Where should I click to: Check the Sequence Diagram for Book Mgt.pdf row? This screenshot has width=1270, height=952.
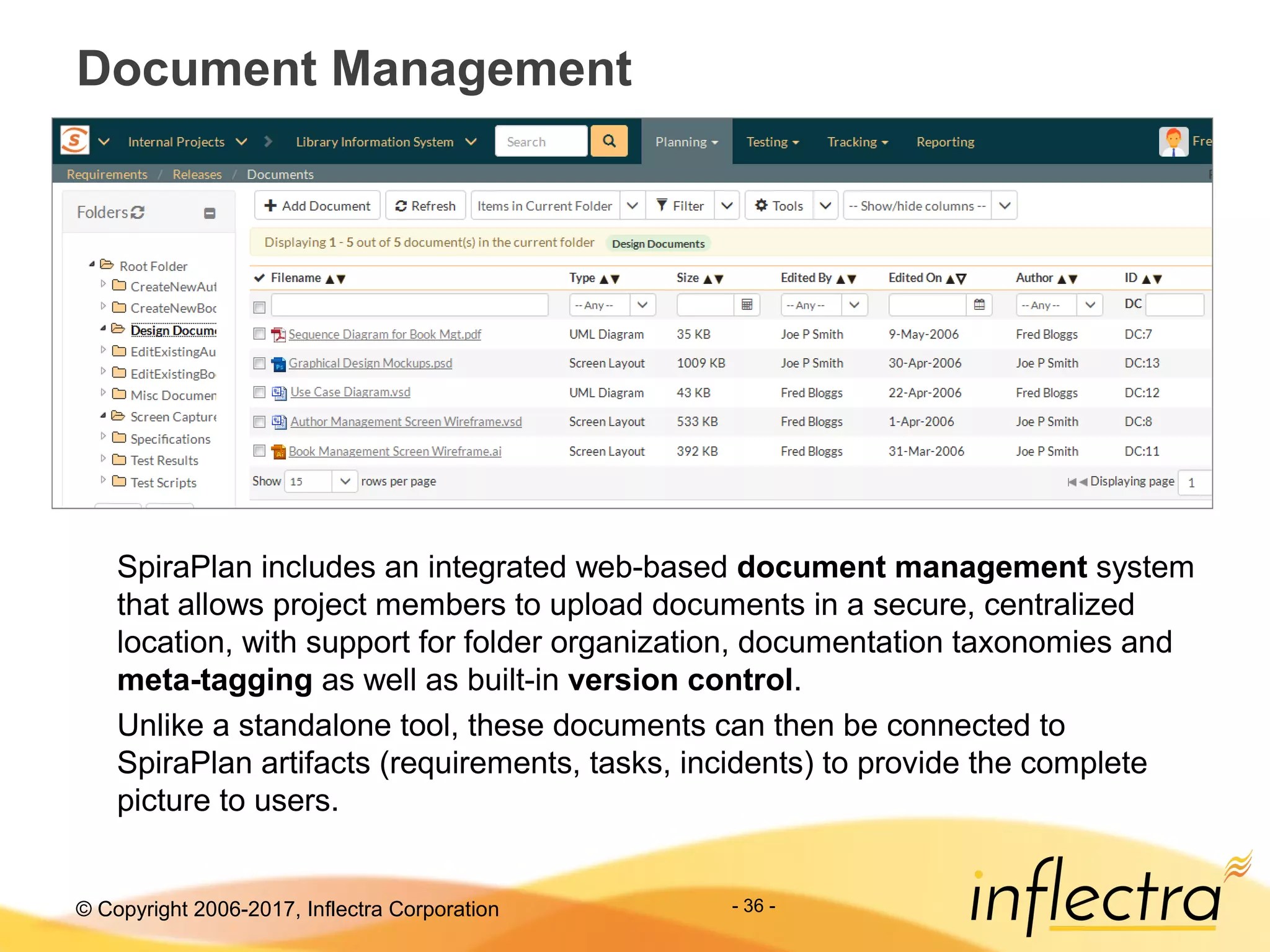pos(259,334)
